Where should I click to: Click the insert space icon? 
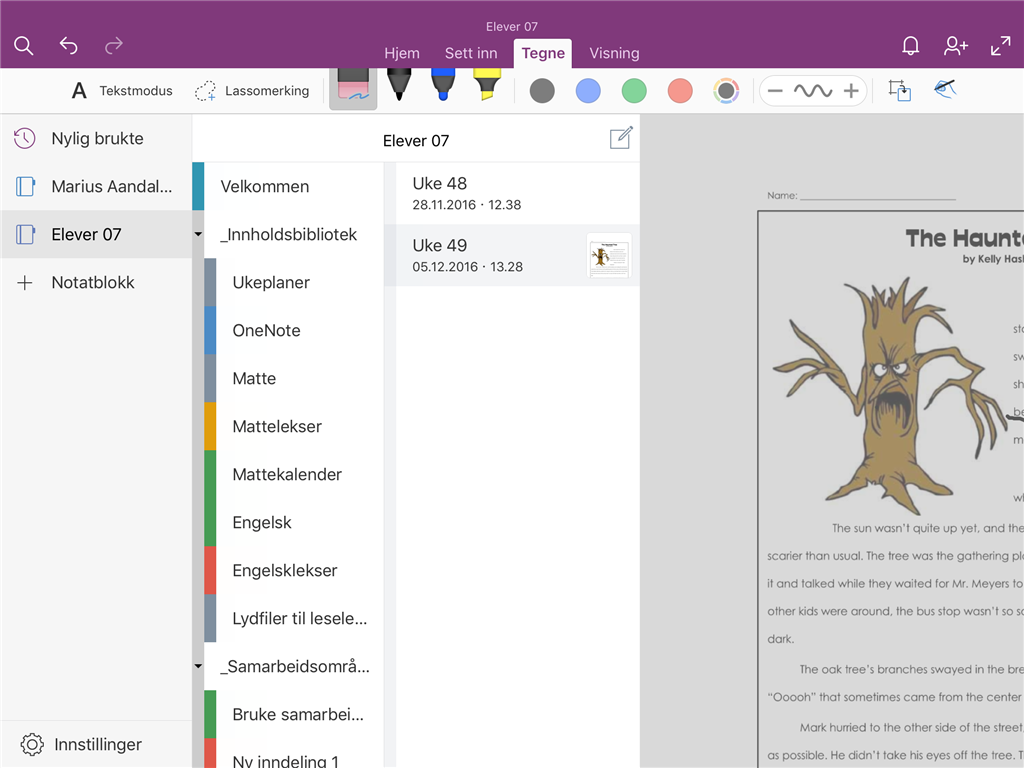(899, 91)
